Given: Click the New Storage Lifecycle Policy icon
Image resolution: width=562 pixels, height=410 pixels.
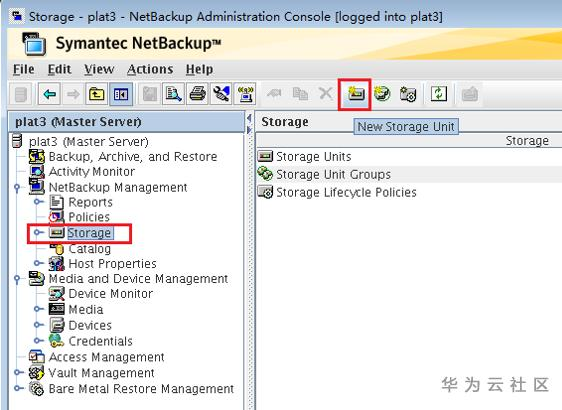Looking at the screenshot, I should click(408, 94).
